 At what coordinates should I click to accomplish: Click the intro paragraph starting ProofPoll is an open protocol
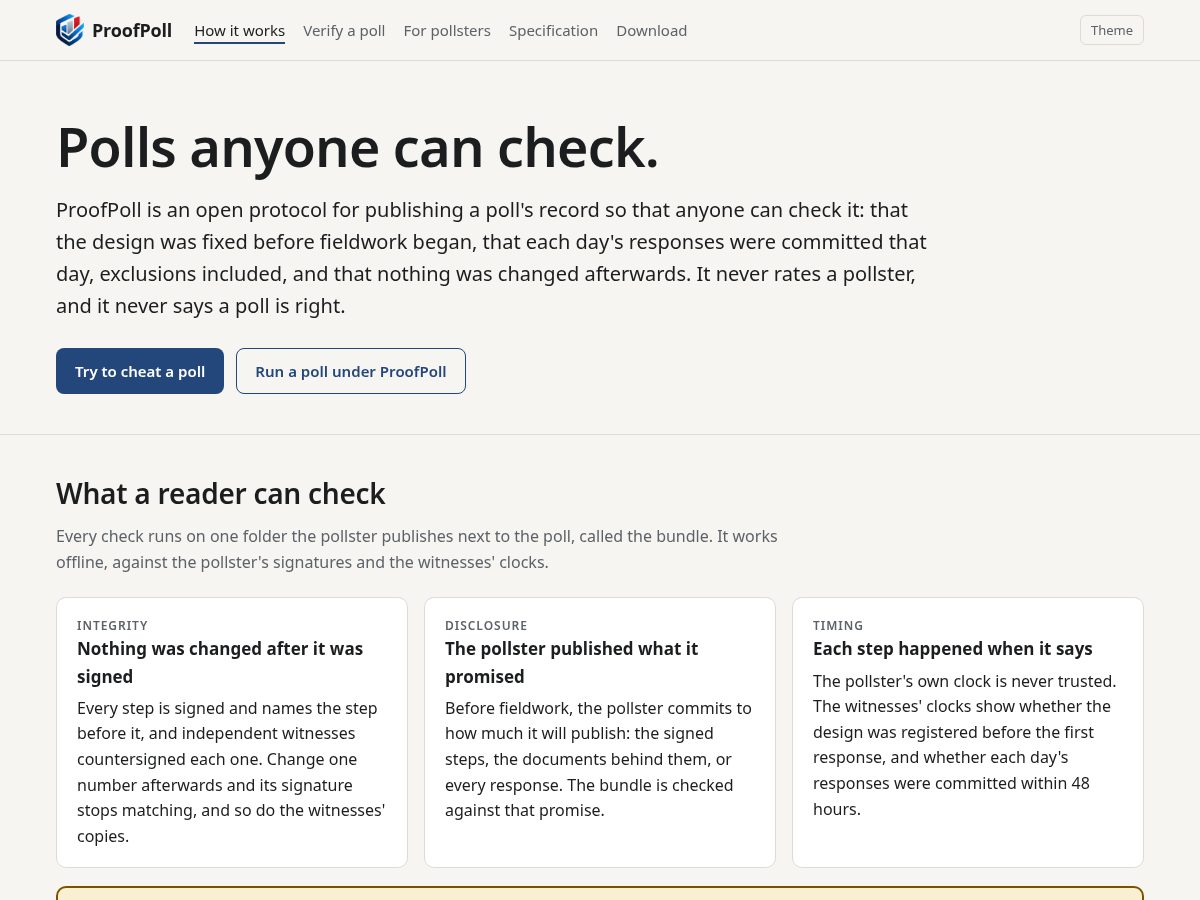(491, 258)
